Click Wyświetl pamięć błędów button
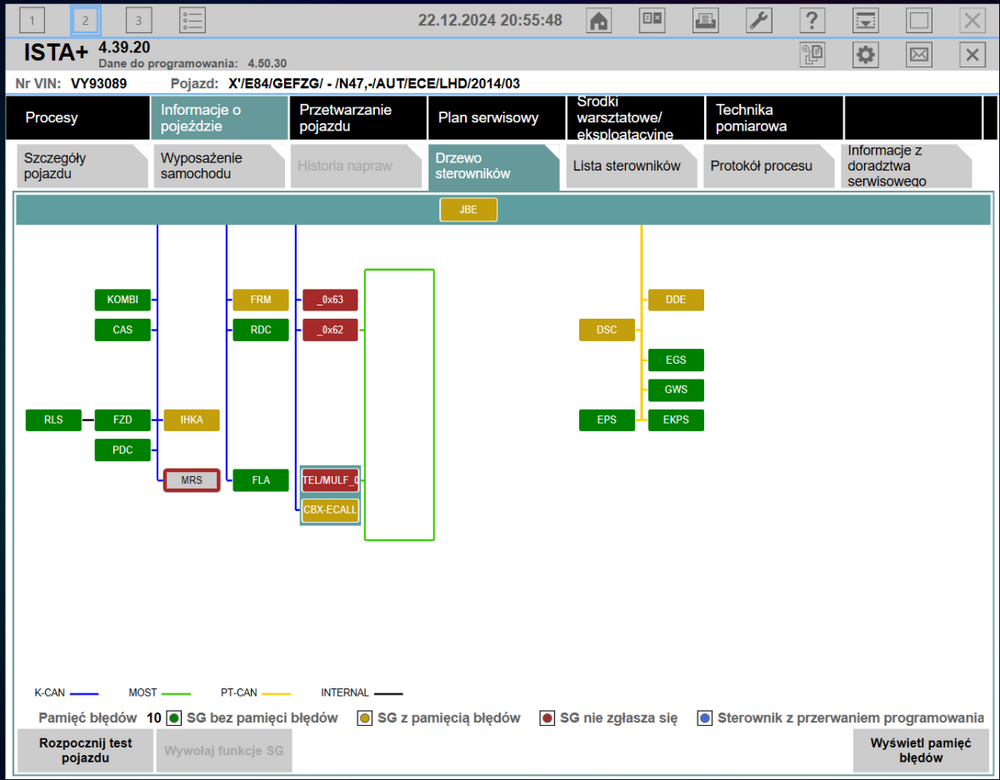Screen dimensions: 1000x780 [920, 750]
